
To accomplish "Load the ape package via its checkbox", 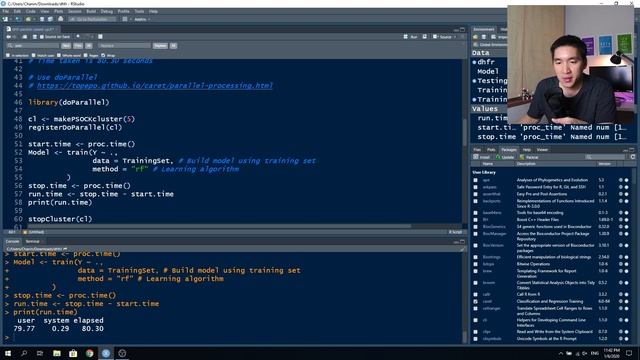I will [x=476, y=180].
